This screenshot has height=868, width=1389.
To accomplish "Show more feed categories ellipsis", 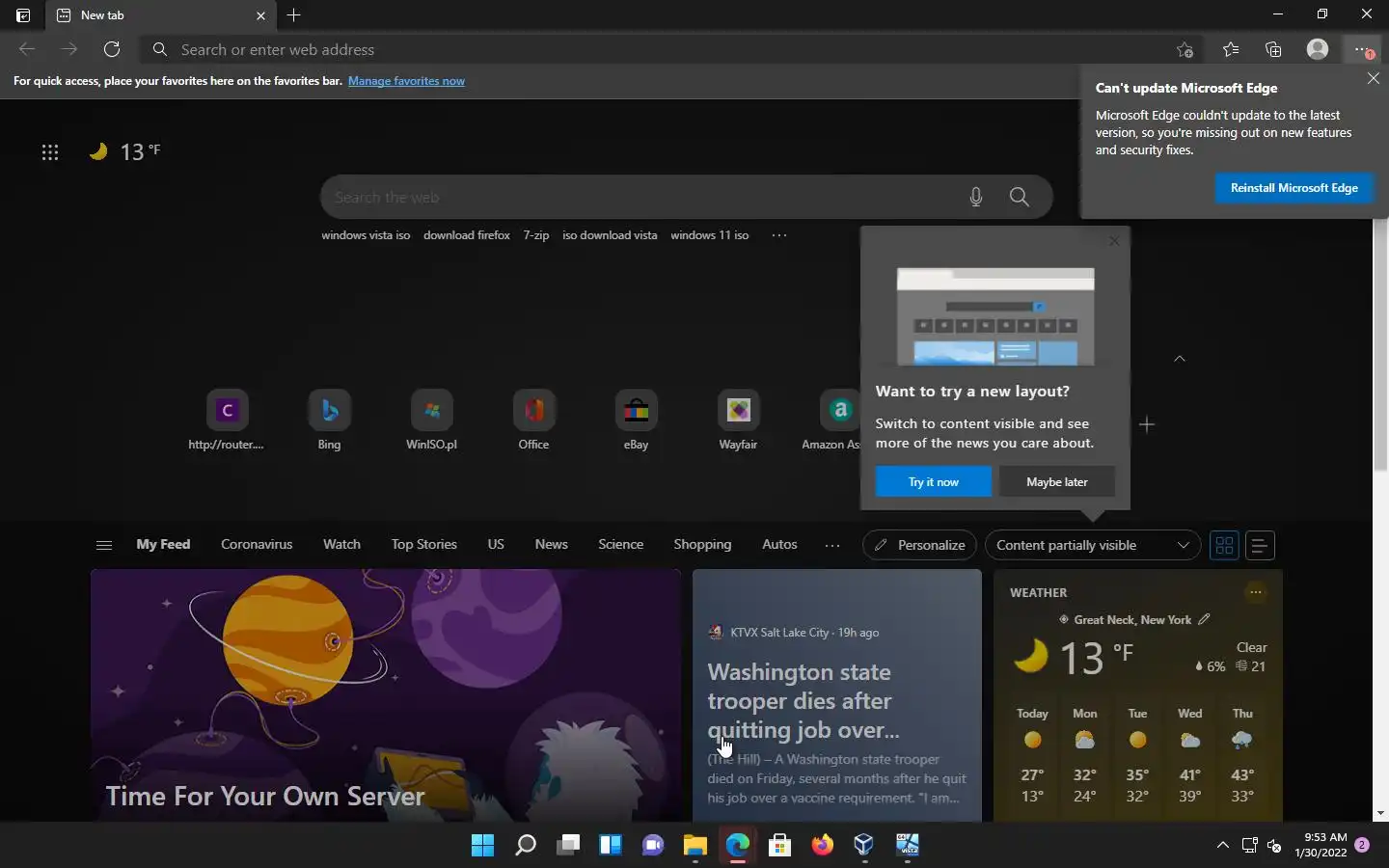I will coord(832,545).
